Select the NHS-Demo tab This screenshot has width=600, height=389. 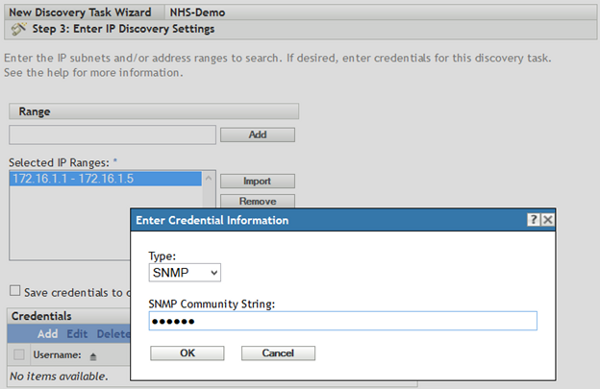tap(197, 12)
